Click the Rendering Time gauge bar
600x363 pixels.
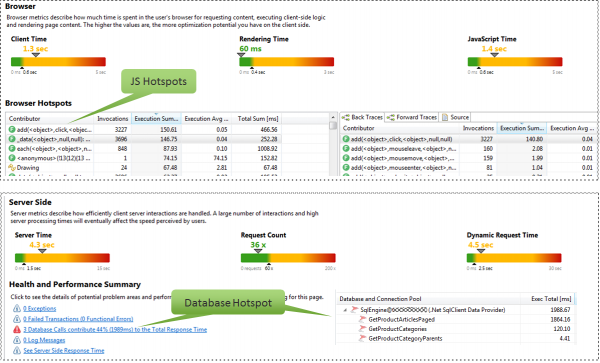tap(287, 62)
